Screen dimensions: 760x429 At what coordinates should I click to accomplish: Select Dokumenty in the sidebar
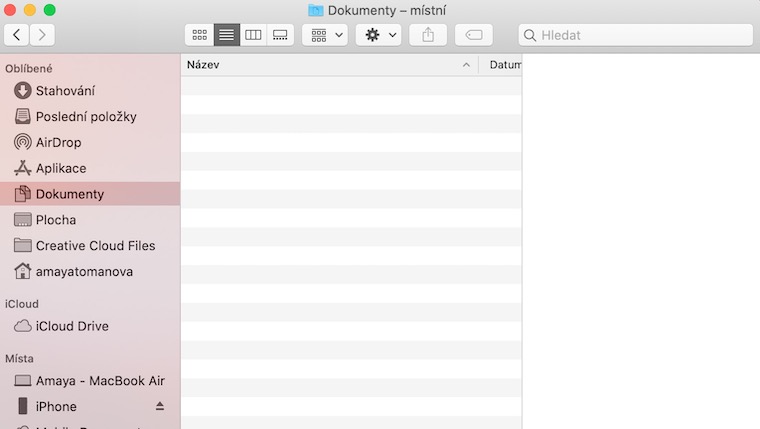coord(90,194)
